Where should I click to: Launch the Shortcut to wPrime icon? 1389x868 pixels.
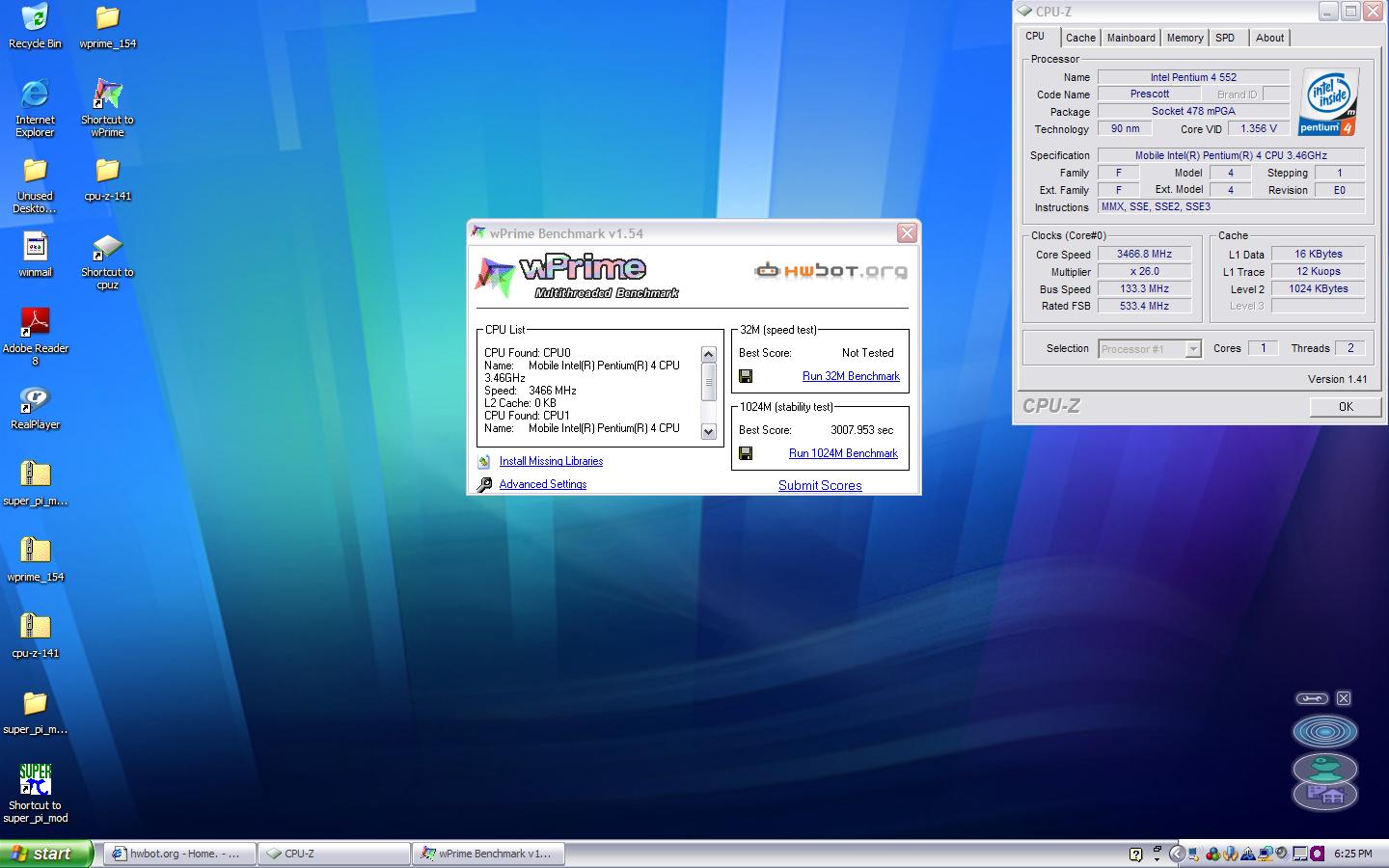(x=107, y=107)
